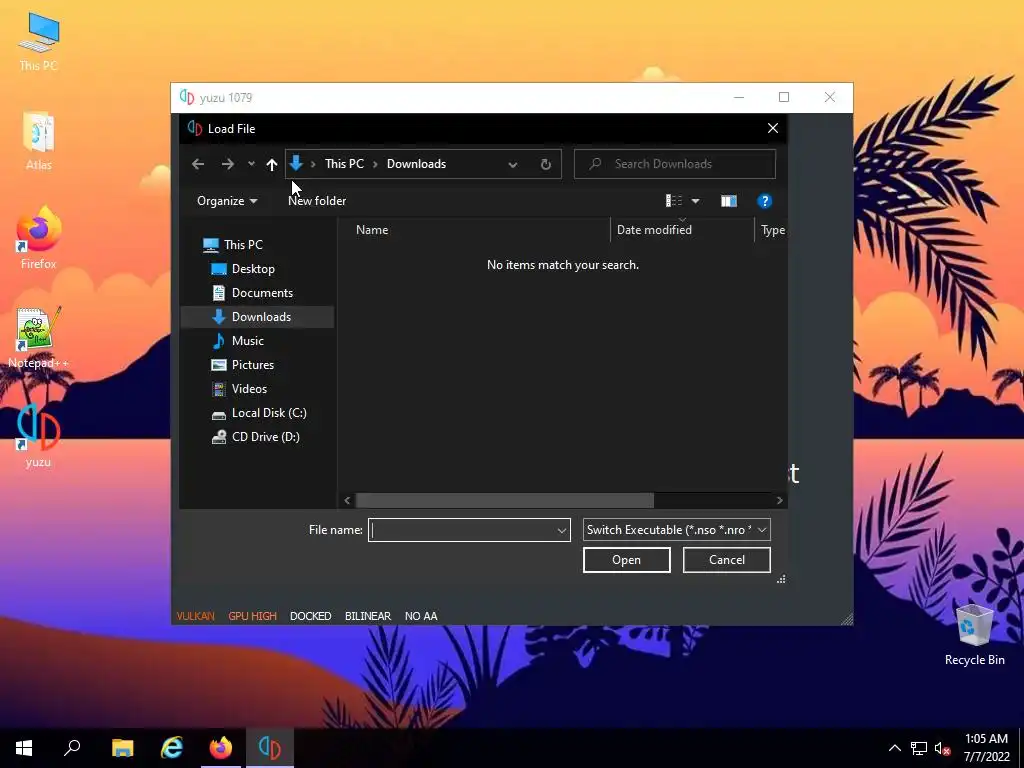Cancel the Load File dialog
The width and height of the screenshot is (1024, 768).
click(726, 560)
